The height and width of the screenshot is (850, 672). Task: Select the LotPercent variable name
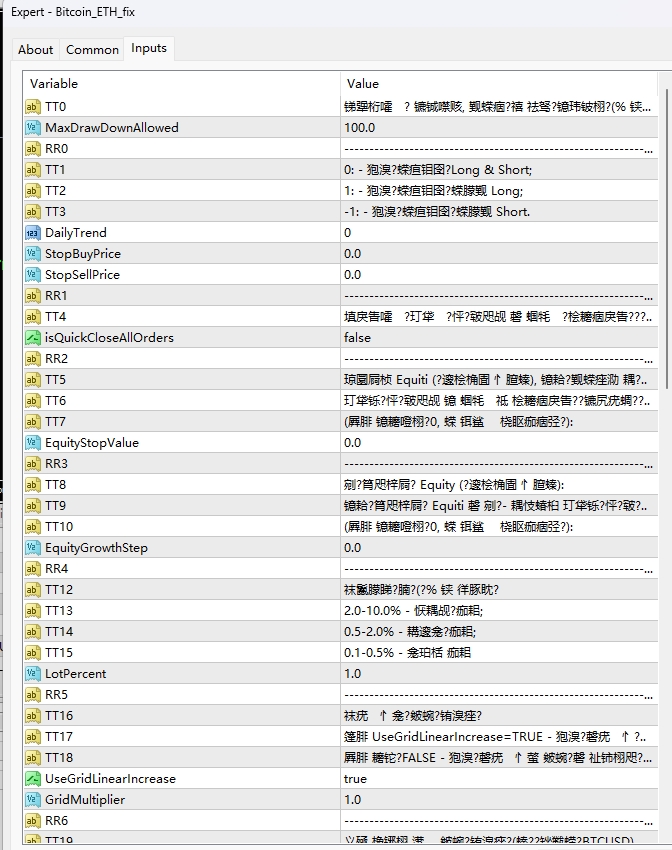(76, 674)
